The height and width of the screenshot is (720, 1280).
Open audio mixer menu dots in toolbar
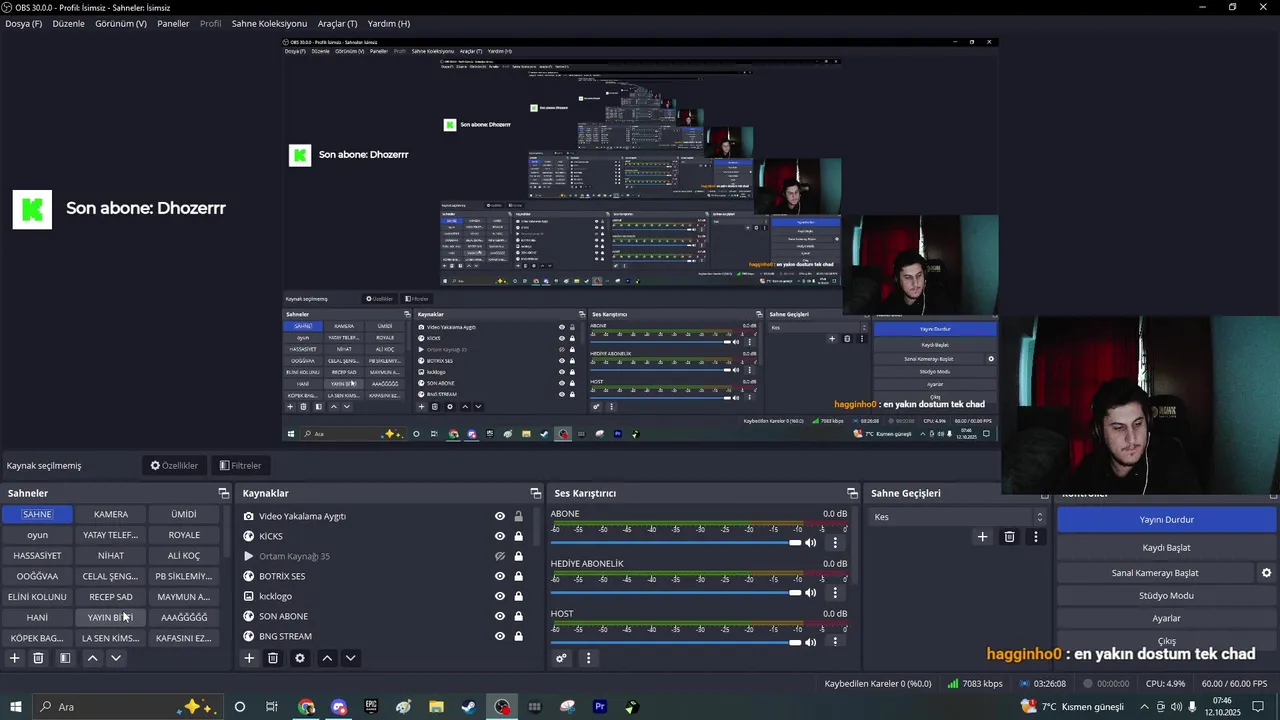pos(588,658)
